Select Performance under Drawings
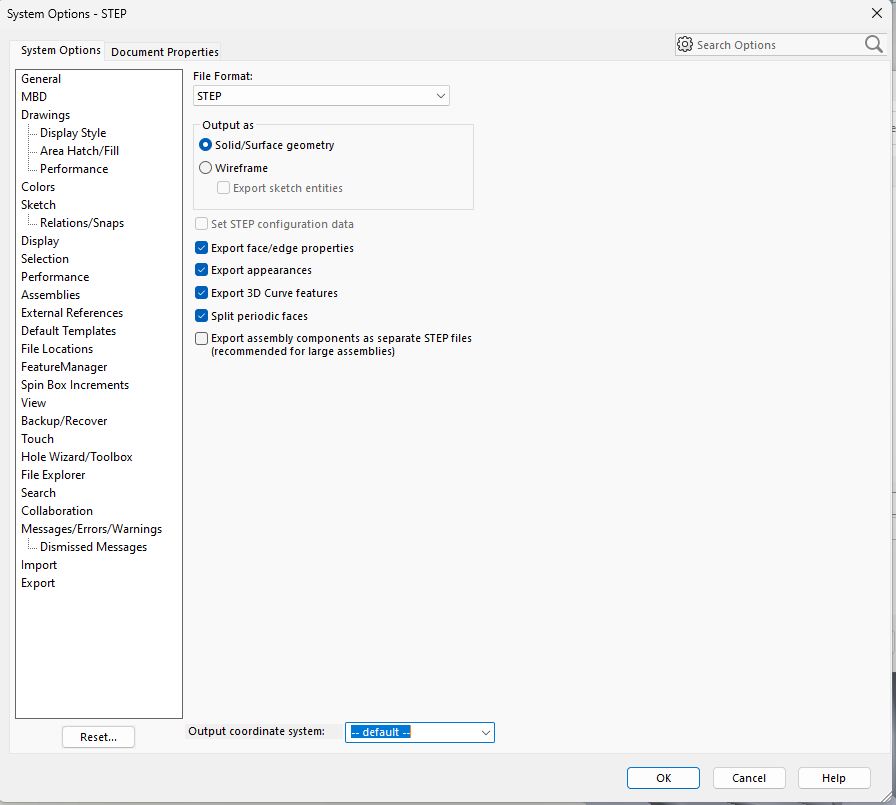Viewport: 896px width, 805px height. click(x=74, y=169)
